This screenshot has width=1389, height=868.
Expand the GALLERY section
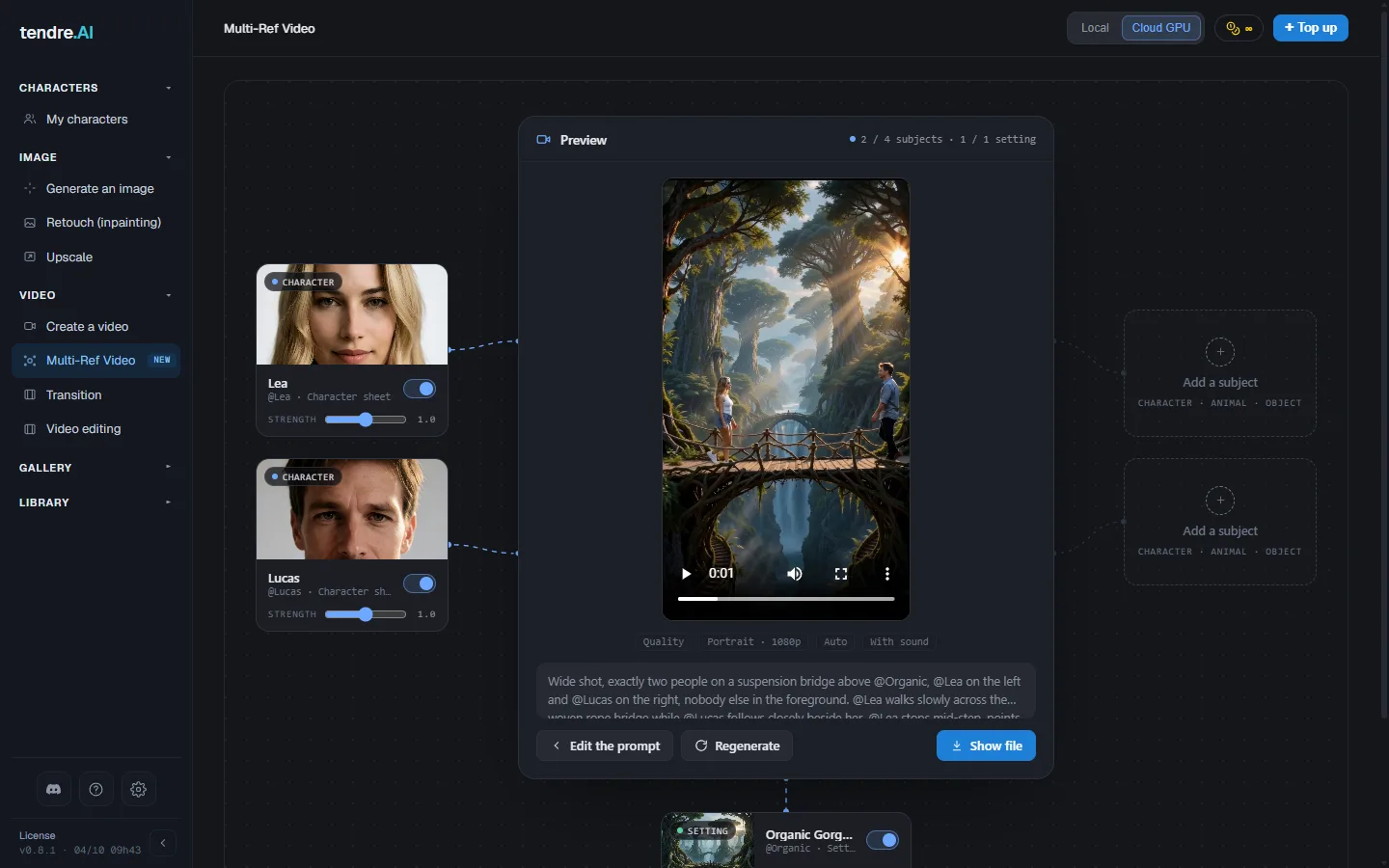pos(95,468)
